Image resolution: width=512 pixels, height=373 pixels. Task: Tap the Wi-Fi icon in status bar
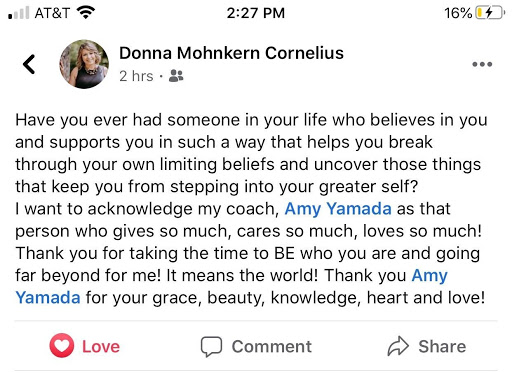(x=86, y=13)
